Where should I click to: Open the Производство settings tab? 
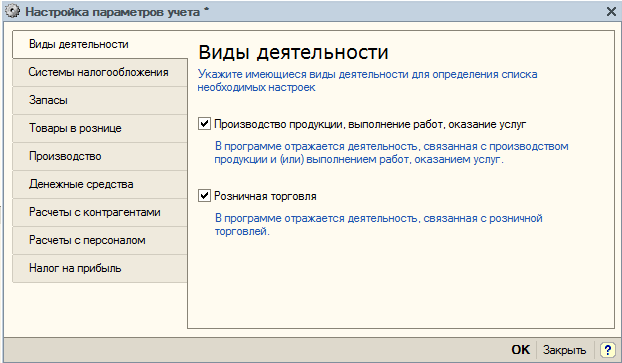pyautogui.click(x=100, y=156)
